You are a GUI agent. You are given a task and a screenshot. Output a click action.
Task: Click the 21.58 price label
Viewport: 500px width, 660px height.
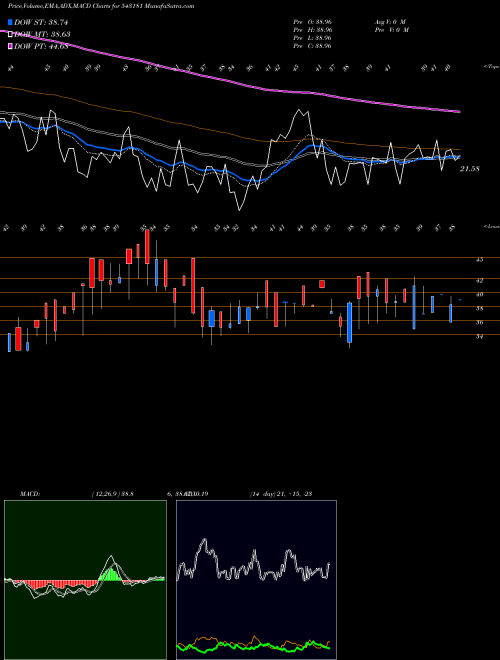coord(470,169)
